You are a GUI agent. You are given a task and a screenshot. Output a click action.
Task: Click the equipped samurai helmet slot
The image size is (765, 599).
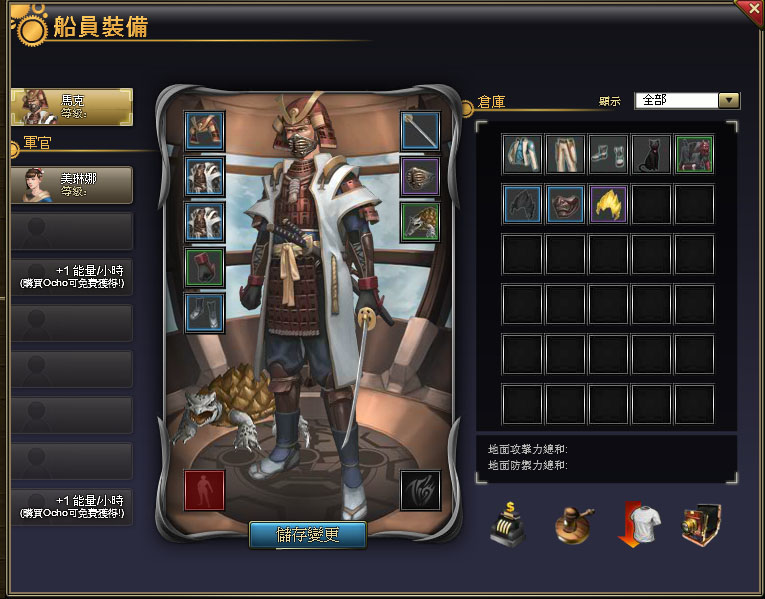point(204,131)
